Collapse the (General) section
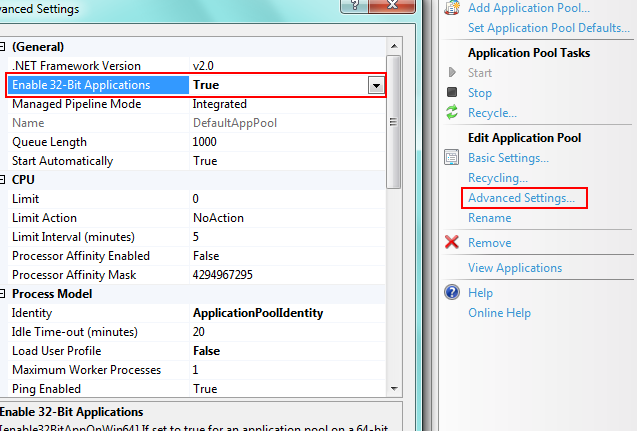The width and height of the screenshot is (637, 431). click(2, 47)
